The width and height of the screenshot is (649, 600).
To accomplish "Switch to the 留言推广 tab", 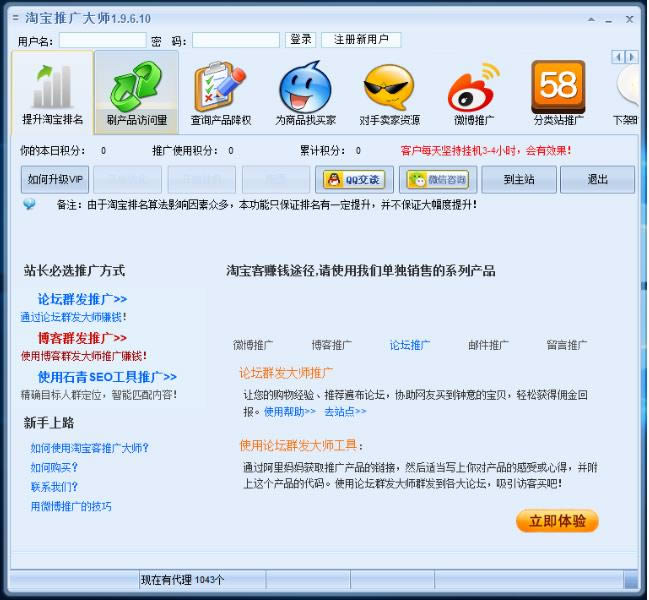I will click(567, 345).
